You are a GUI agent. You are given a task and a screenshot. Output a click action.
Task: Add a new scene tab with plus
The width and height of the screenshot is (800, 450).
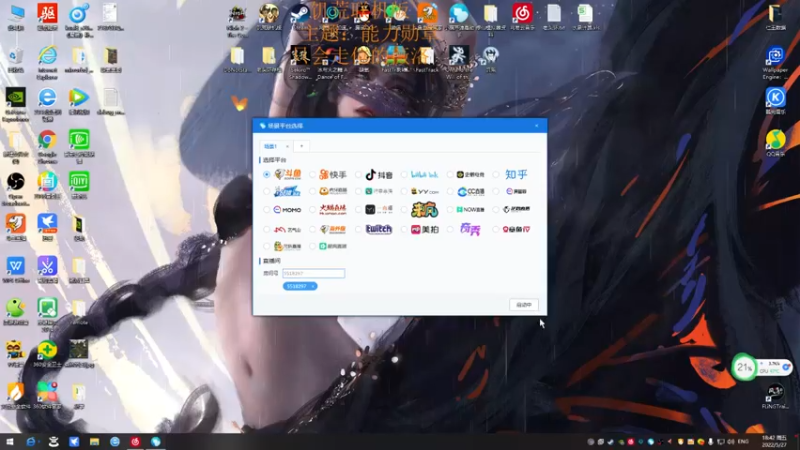[302, 146]
